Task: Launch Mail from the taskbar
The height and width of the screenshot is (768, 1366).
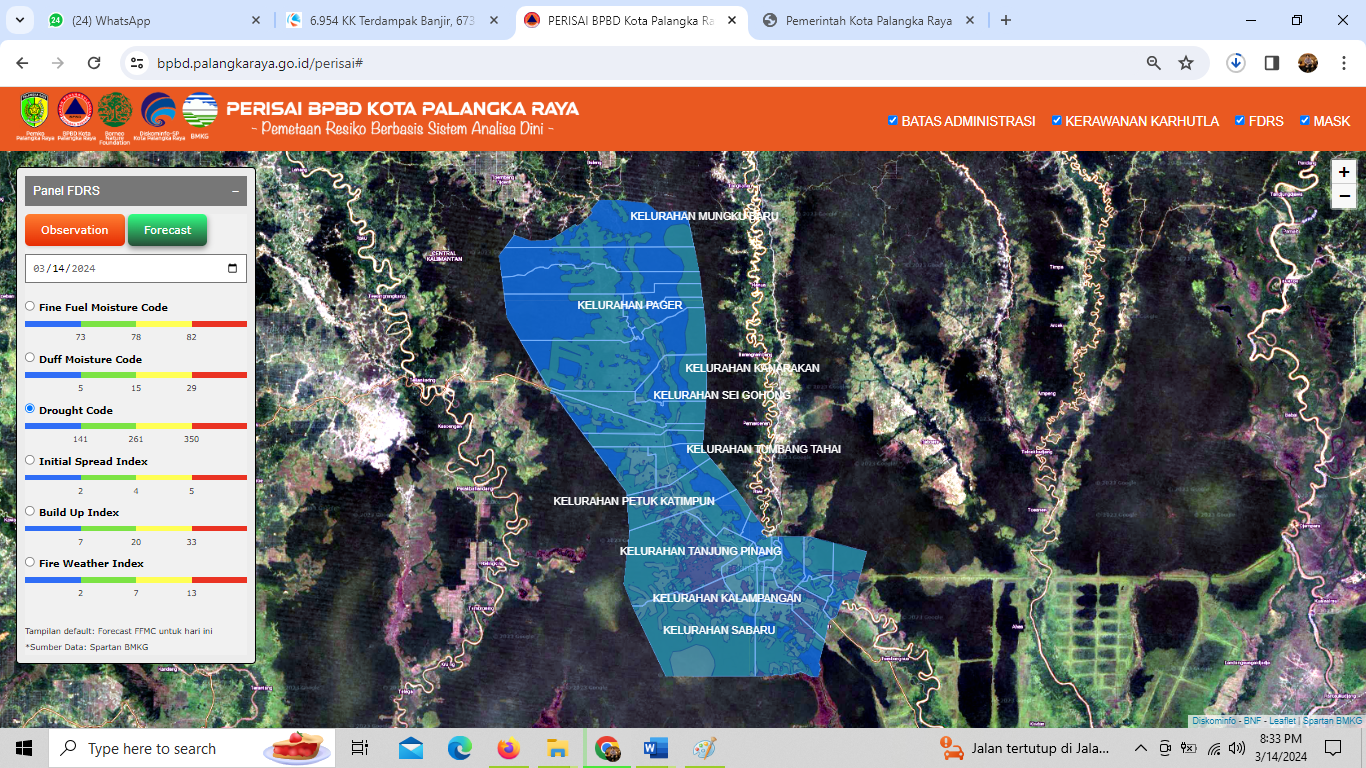Action: coord(411,748)
